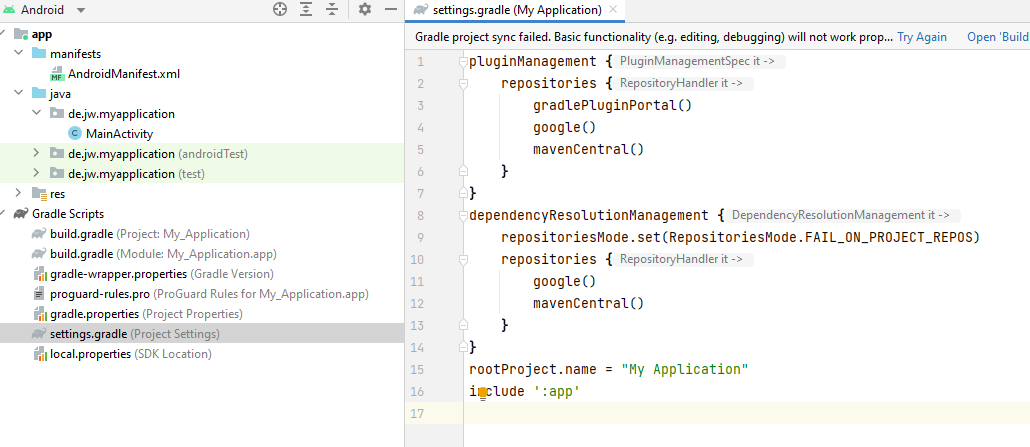Close the settings.gradle editor tab
The height and width of the screenshot is (447, 1030).
(x=613, y=10)
